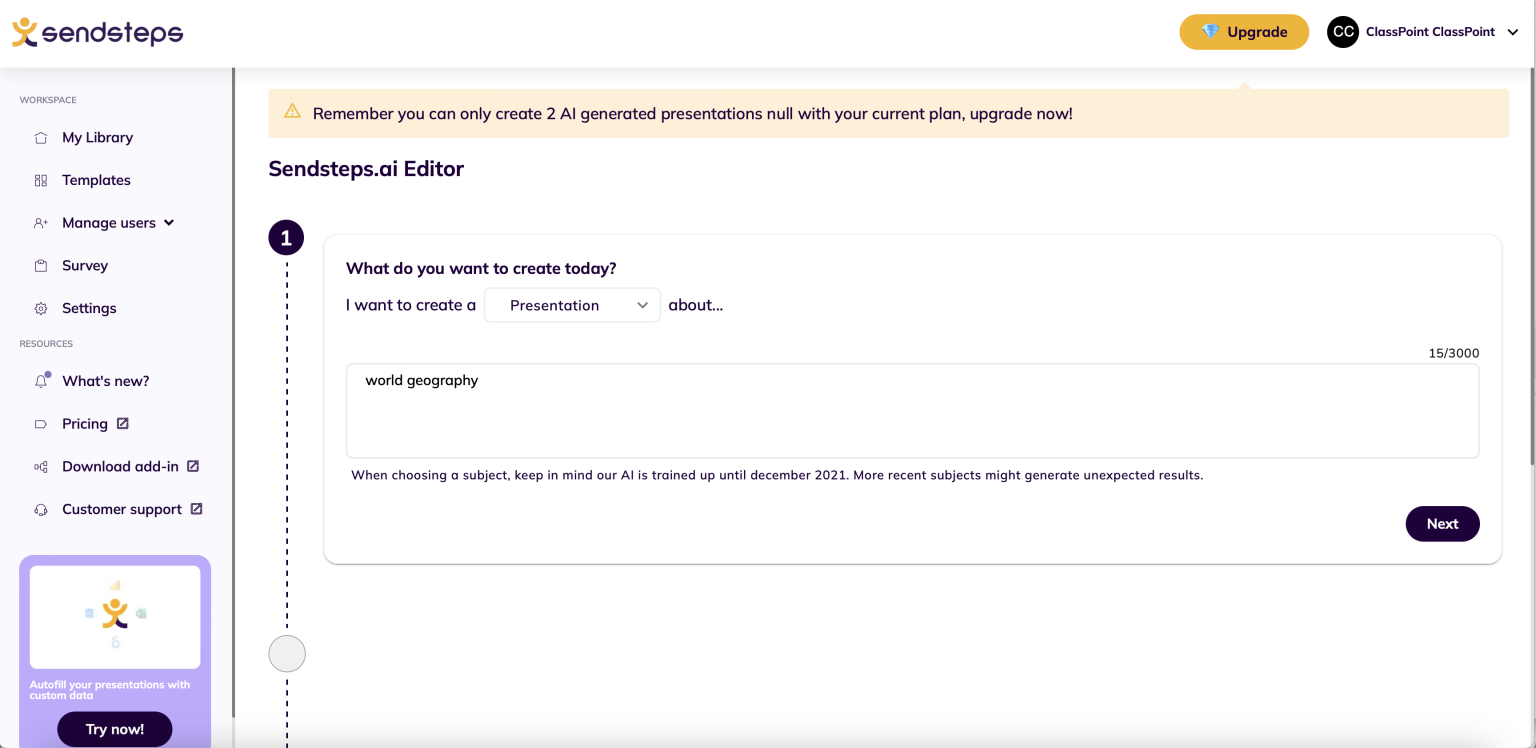Select the Templates icon in the sidebar
This screenshot has width=1536, height=748.
41,180
